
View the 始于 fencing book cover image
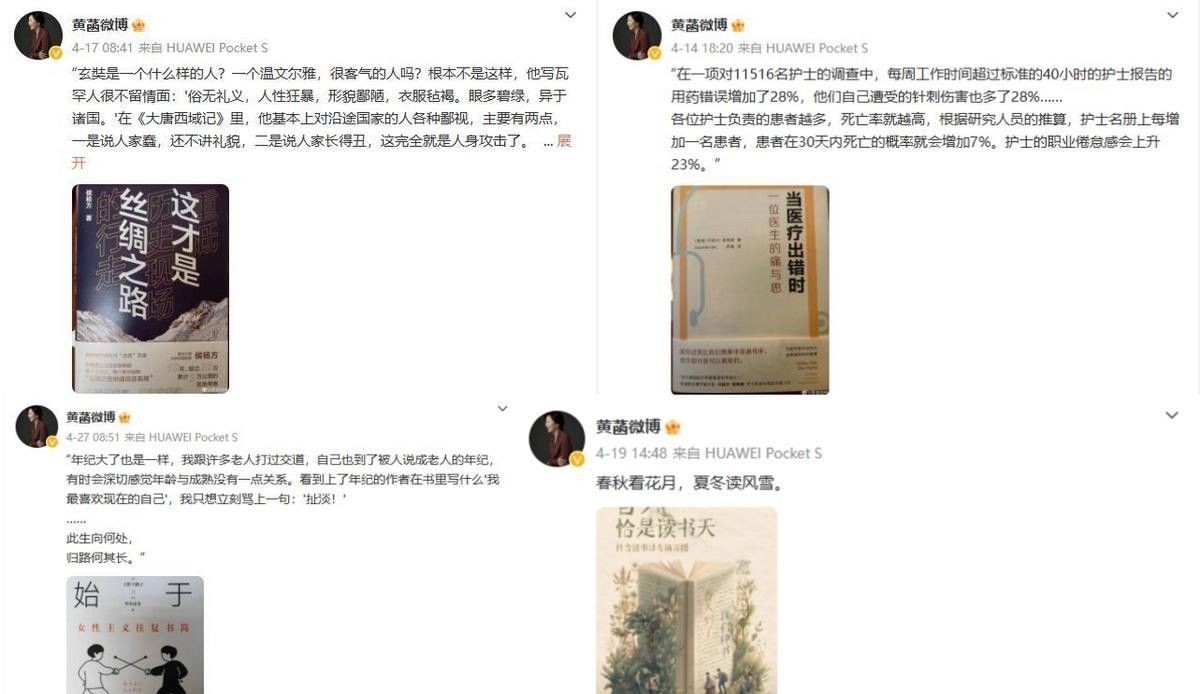135,635
